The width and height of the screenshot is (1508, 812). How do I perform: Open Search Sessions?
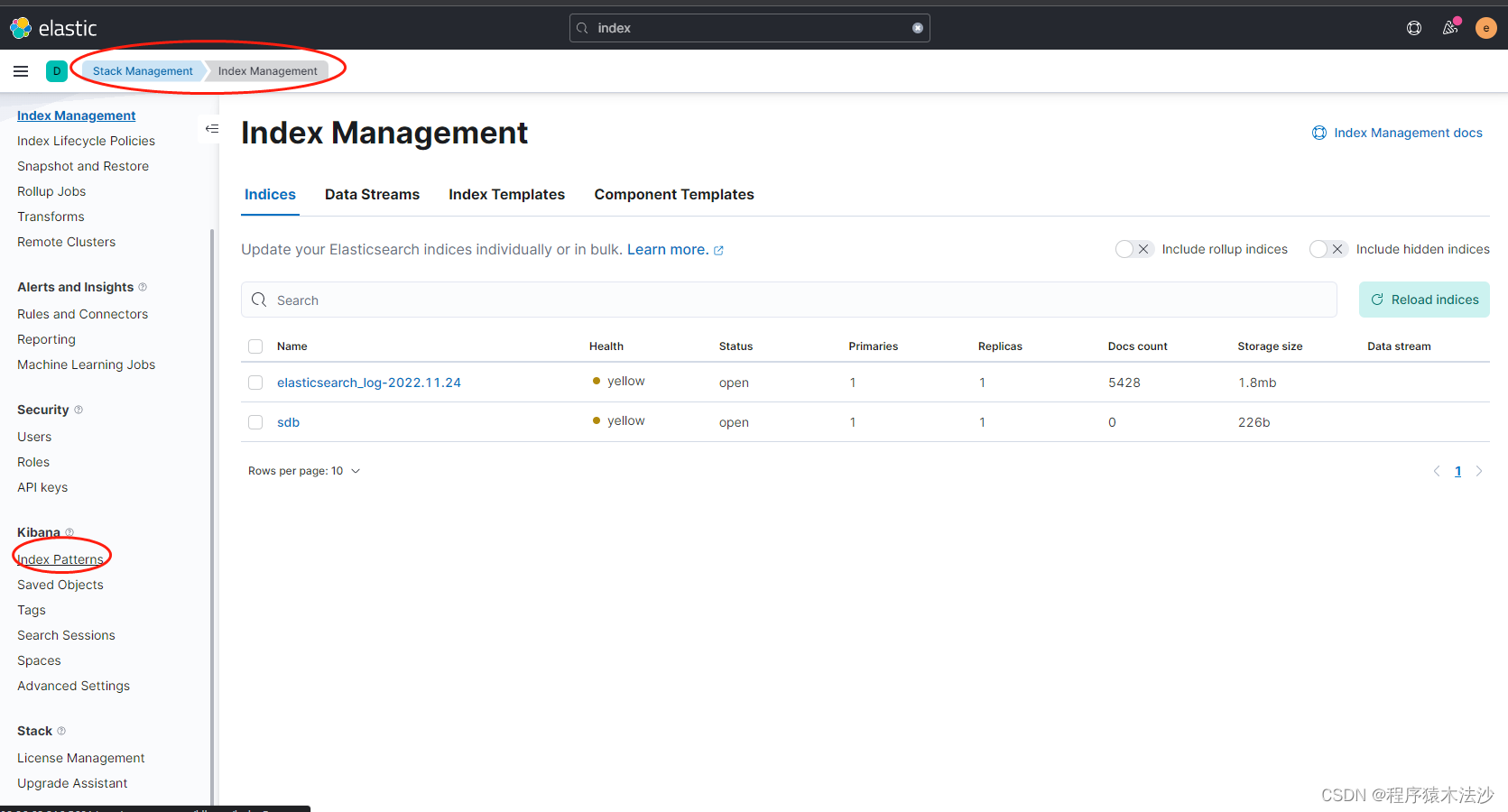[x=66, y=635]
